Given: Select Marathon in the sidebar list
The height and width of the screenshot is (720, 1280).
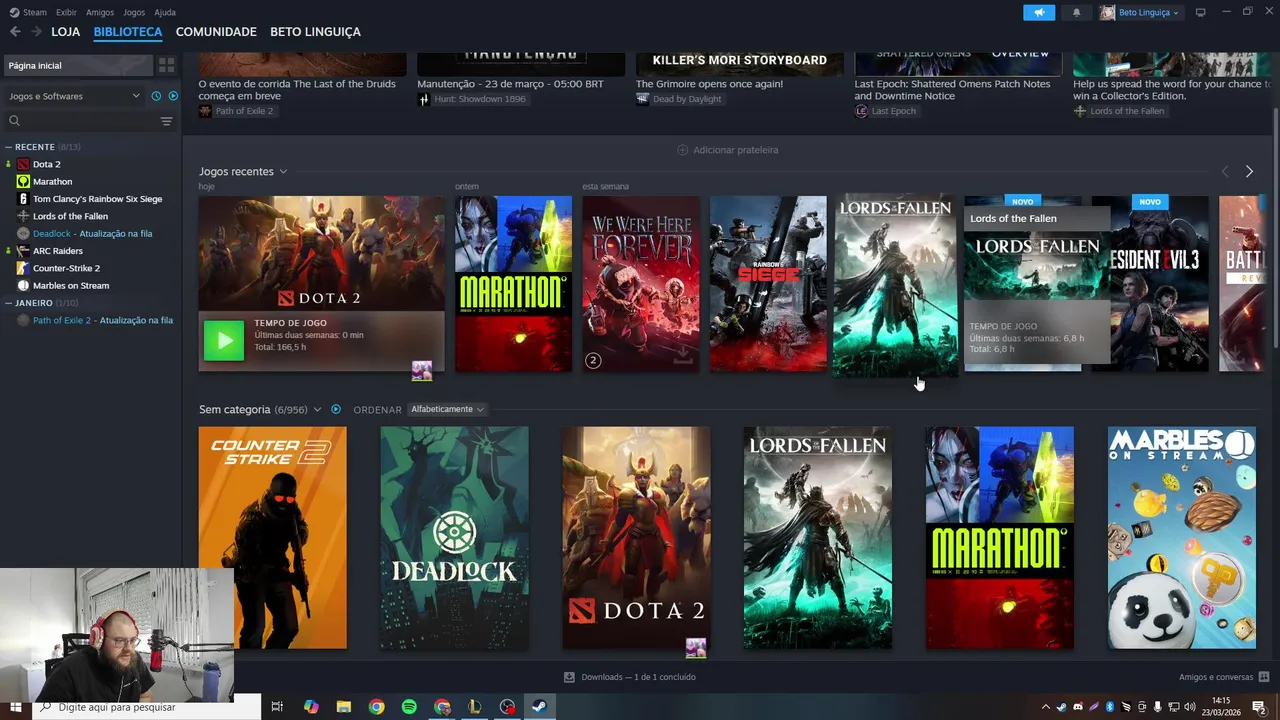Looking at the screenshot, I should [52, 182].
